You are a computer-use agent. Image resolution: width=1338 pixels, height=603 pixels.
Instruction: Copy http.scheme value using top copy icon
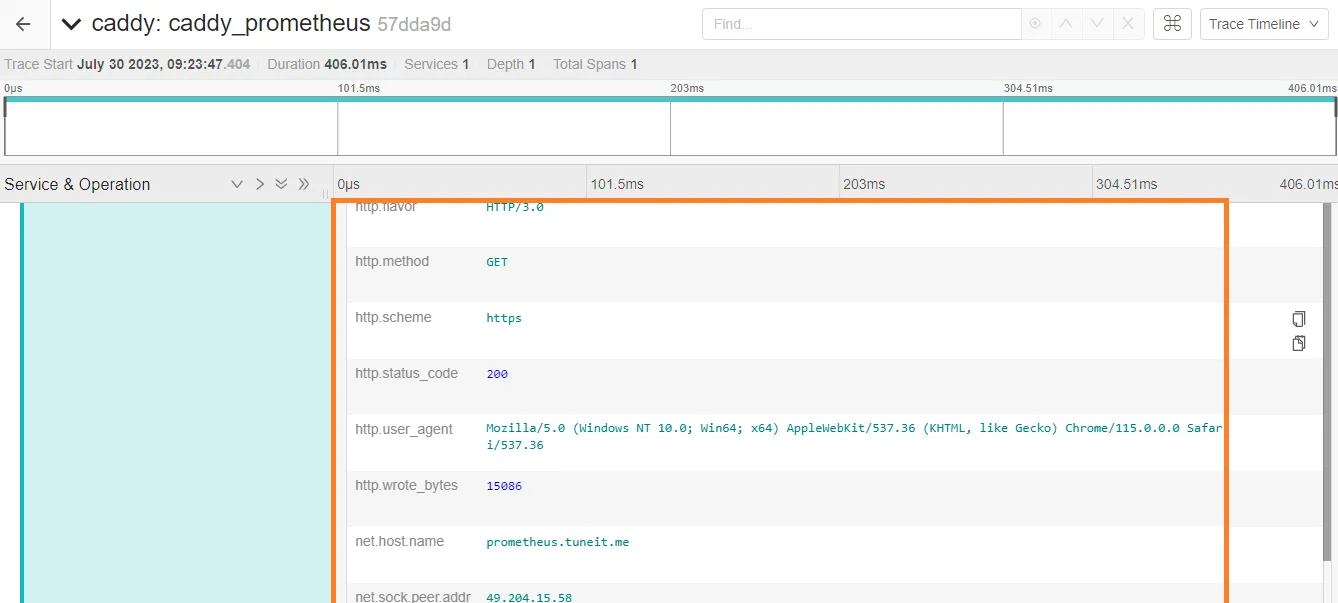[x=1299, y=319]
